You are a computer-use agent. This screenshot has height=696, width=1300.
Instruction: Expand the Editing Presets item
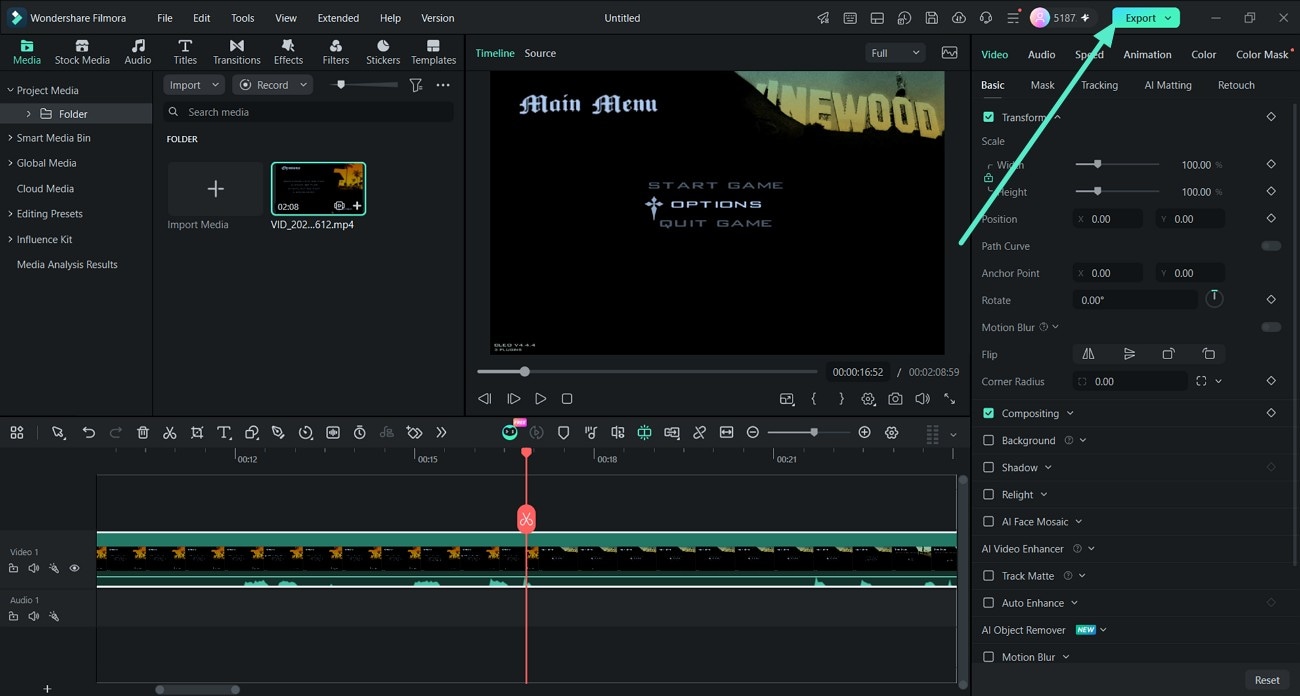[x=10, y=214]
